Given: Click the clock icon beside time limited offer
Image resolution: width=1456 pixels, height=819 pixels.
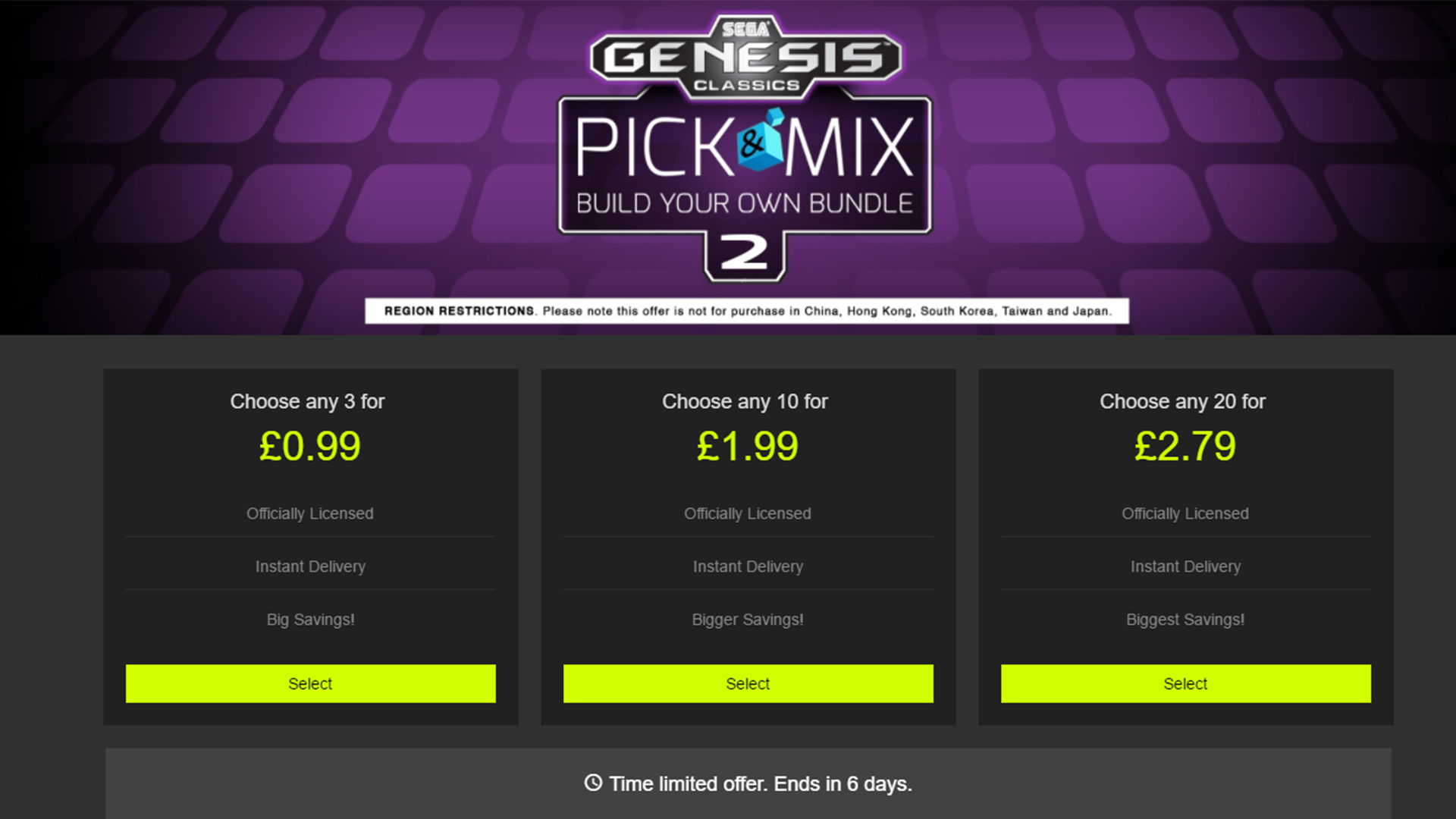Looking at the screenshot, I should [593, 783].
